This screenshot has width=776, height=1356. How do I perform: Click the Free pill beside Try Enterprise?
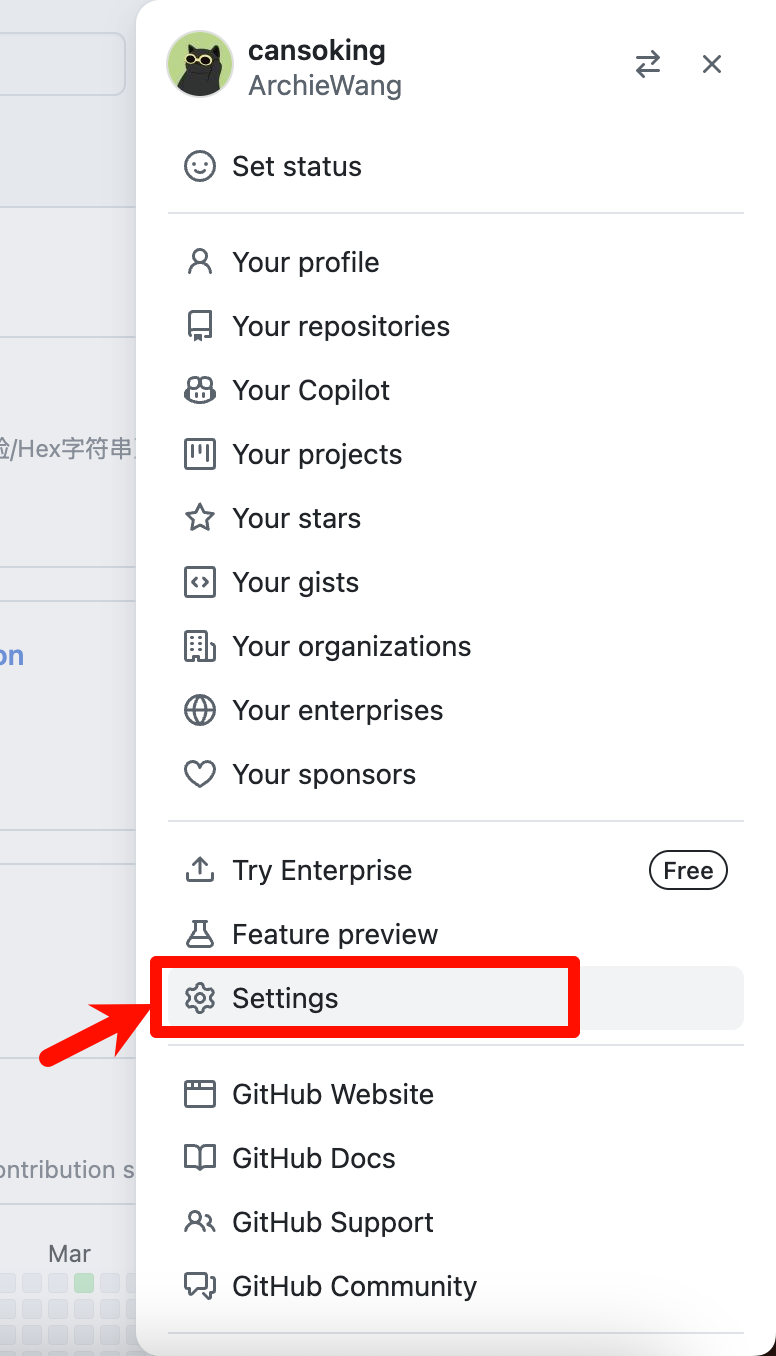click(x=688, y=870)
